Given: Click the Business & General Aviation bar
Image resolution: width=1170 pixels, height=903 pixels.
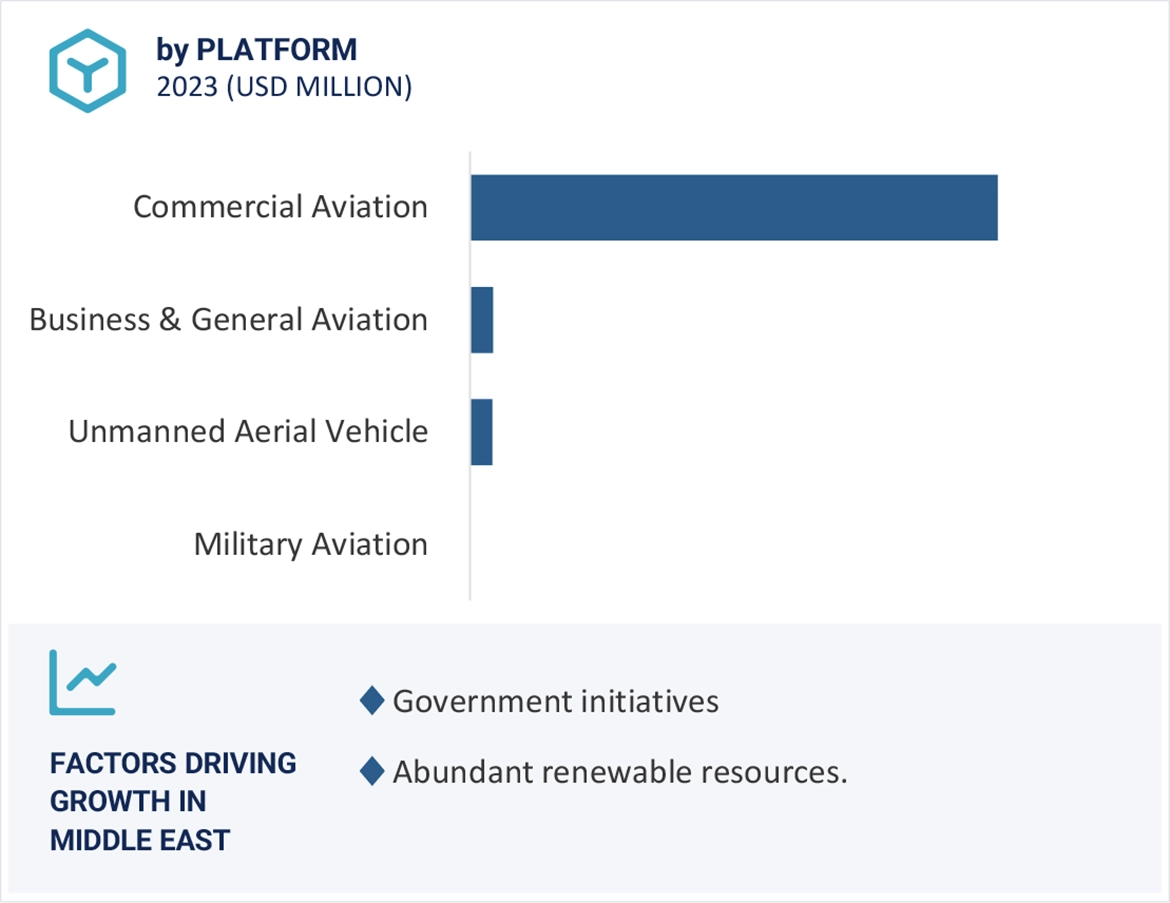Looking at the screenshot, I should (482, 319).
